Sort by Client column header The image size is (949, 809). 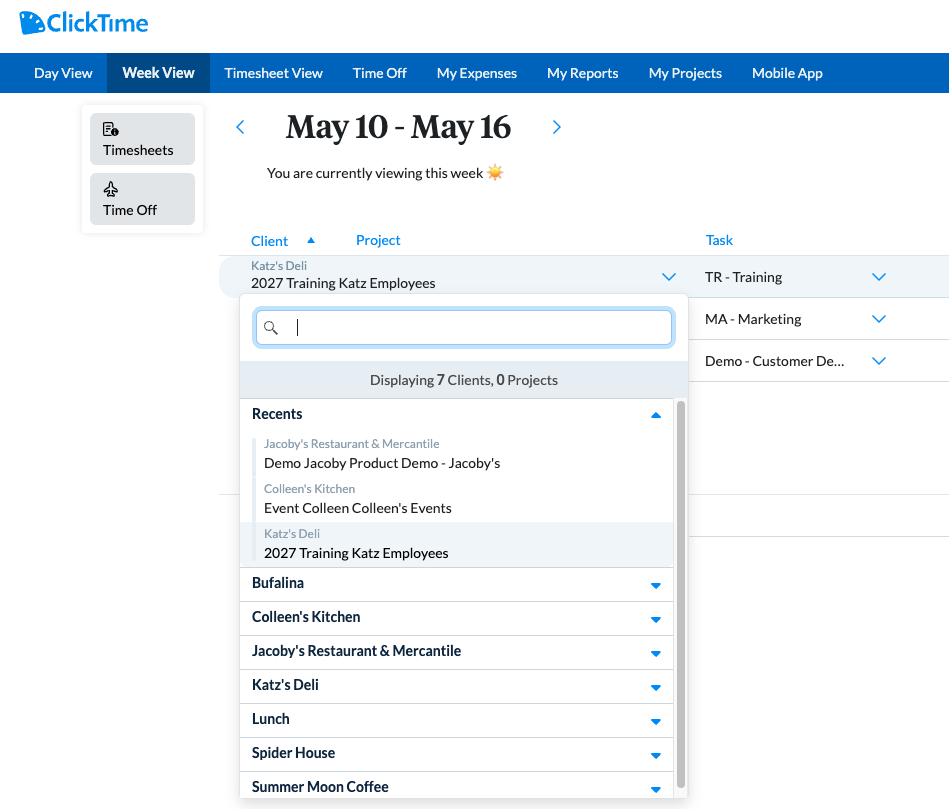(x=269, y=241)
